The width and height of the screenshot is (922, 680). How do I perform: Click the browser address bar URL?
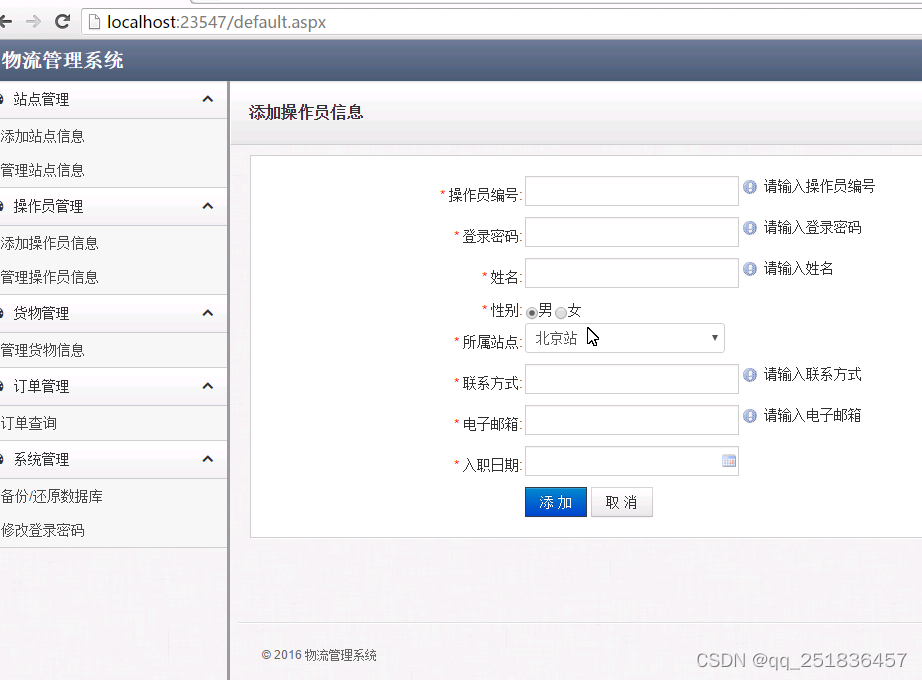pyautogui.click(x=216, y=22)
